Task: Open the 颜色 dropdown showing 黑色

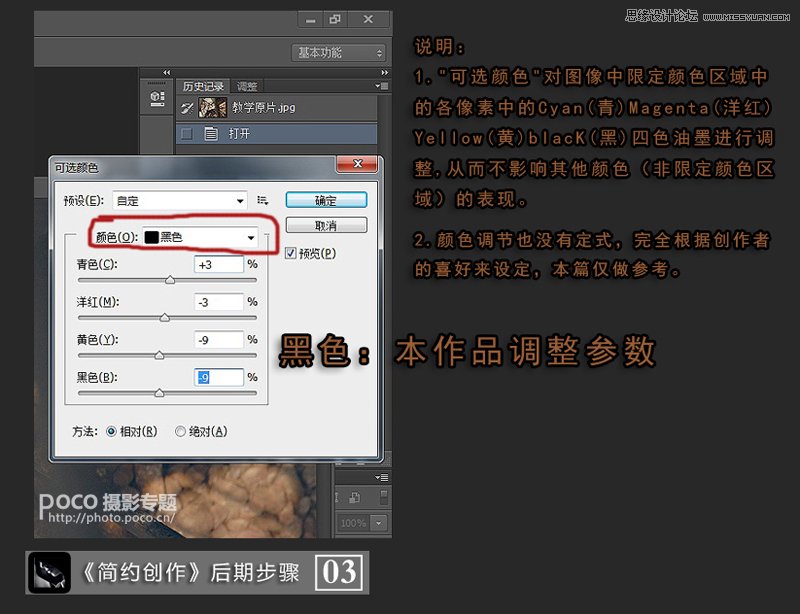Action: 199,237
